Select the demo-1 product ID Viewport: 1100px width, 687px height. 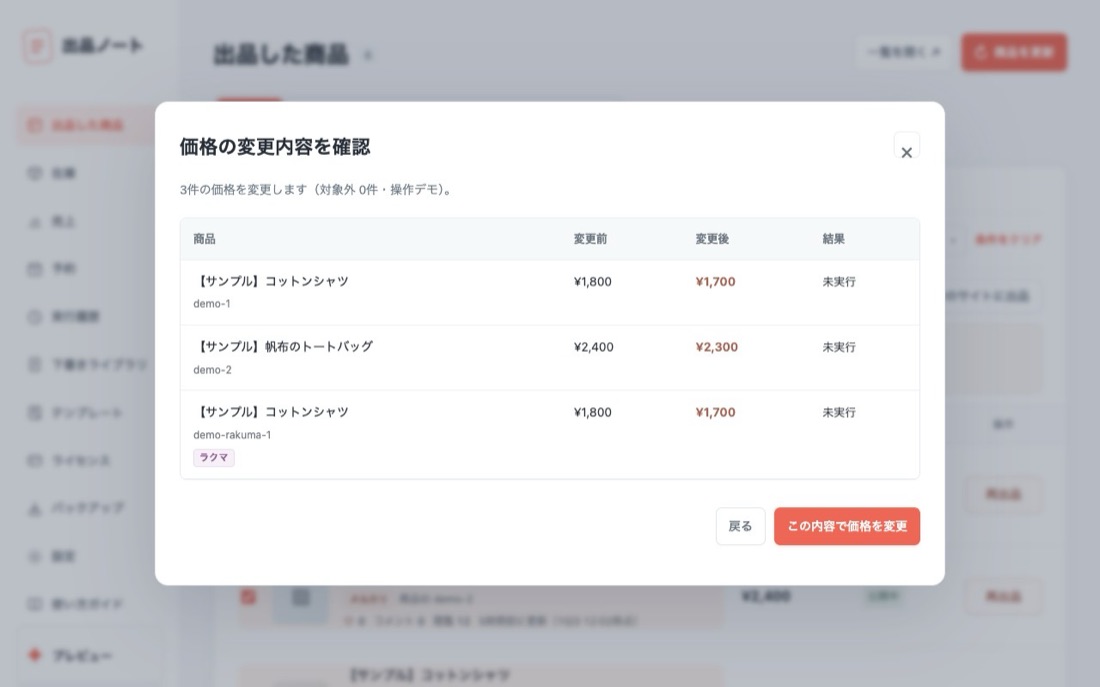coord(212,304)
